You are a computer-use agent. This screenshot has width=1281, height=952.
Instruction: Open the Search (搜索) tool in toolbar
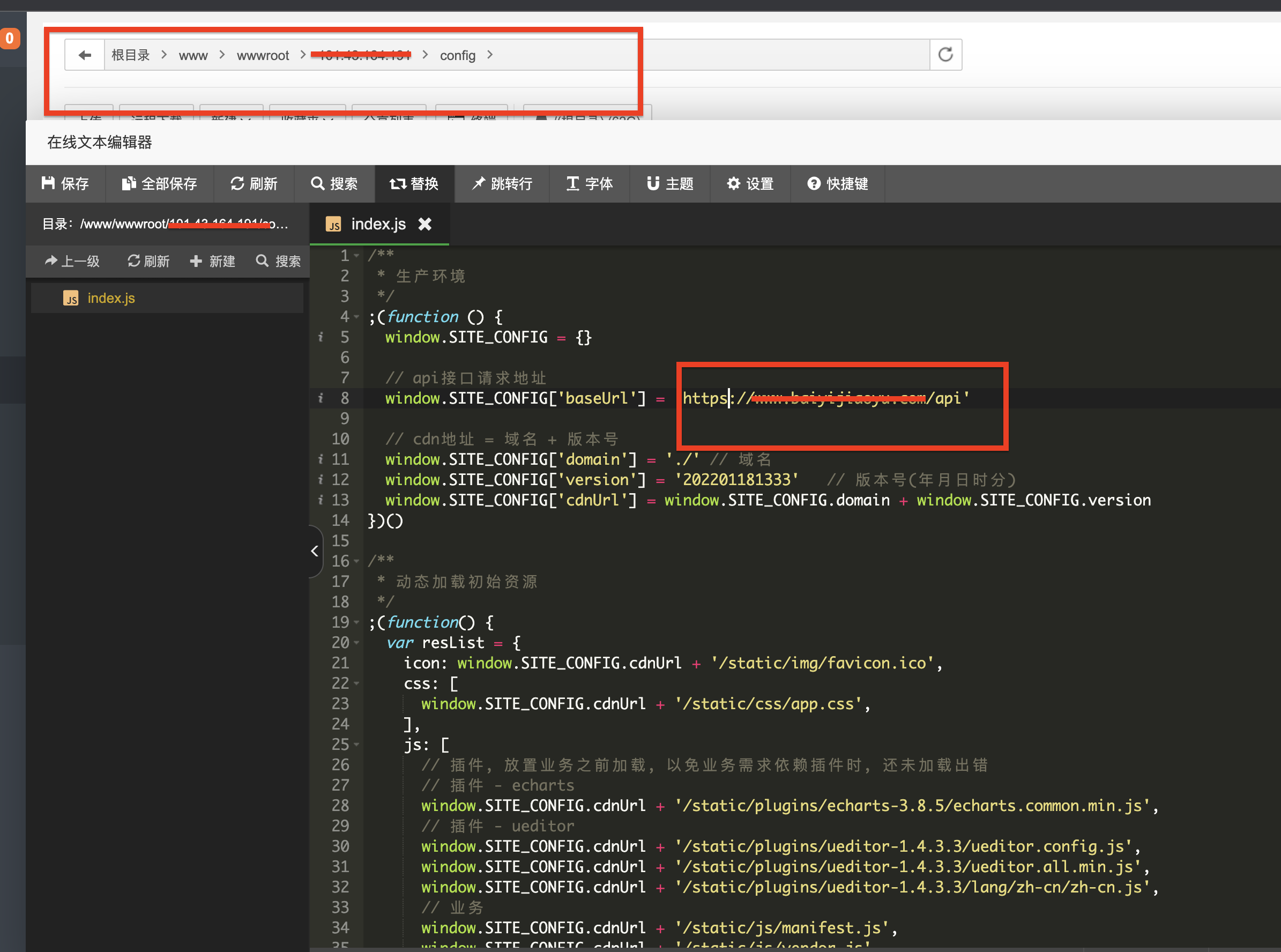tap(334, 183)
